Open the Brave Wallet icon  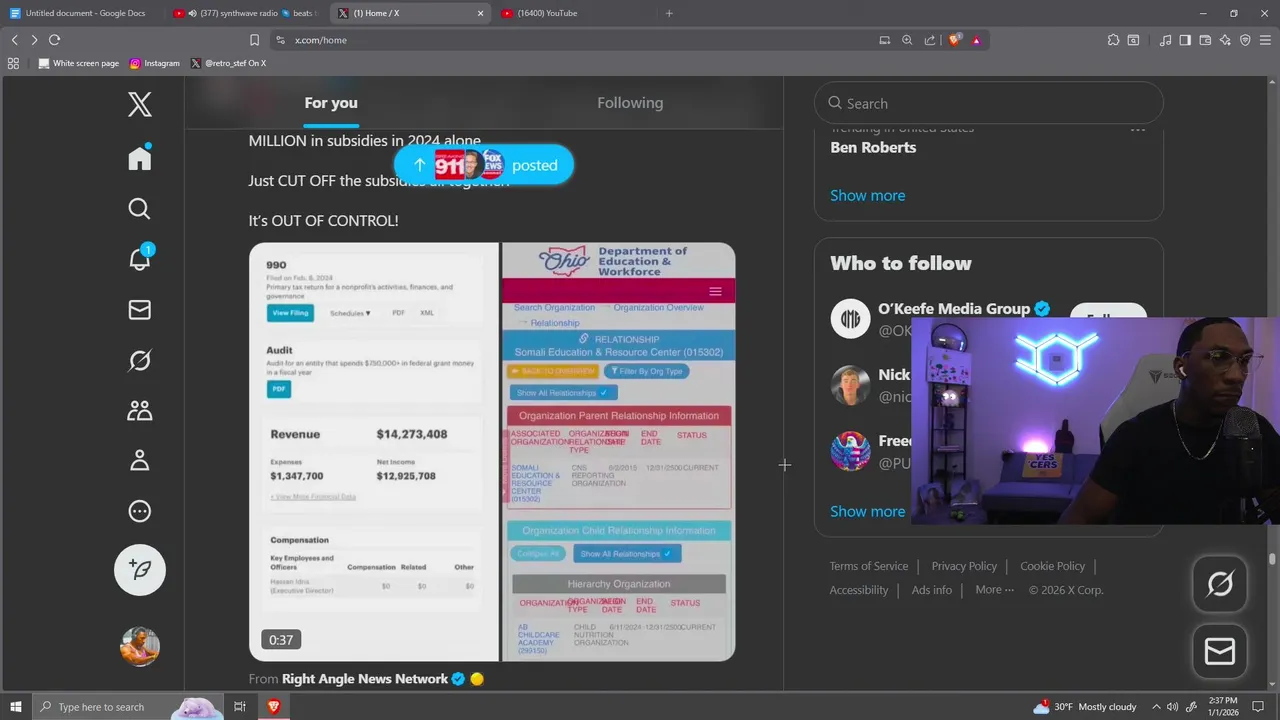pos(1205,40)
